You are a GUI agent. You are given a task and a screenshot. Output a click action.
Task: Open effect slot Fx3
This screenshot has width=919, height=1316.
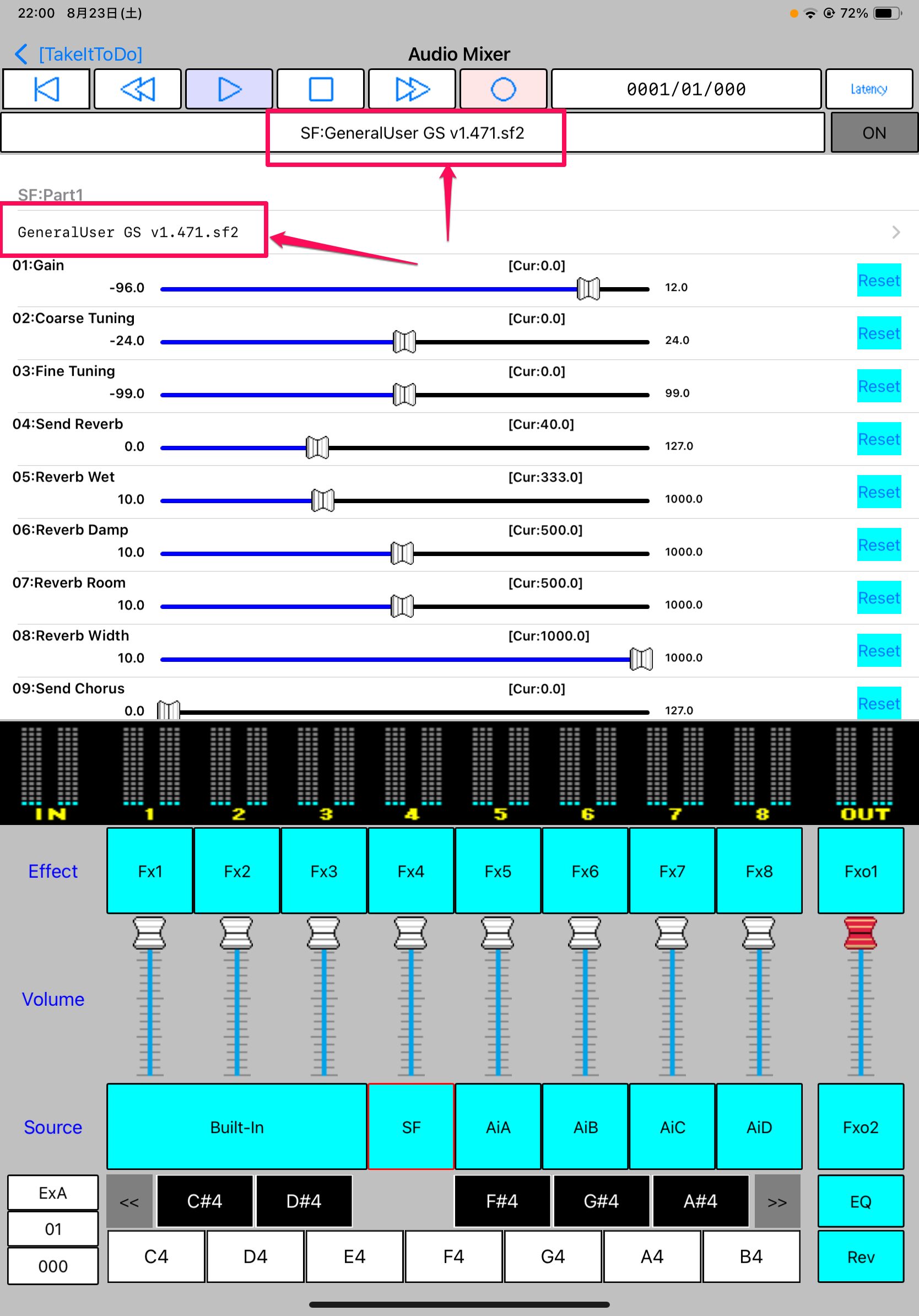point(324,871)
